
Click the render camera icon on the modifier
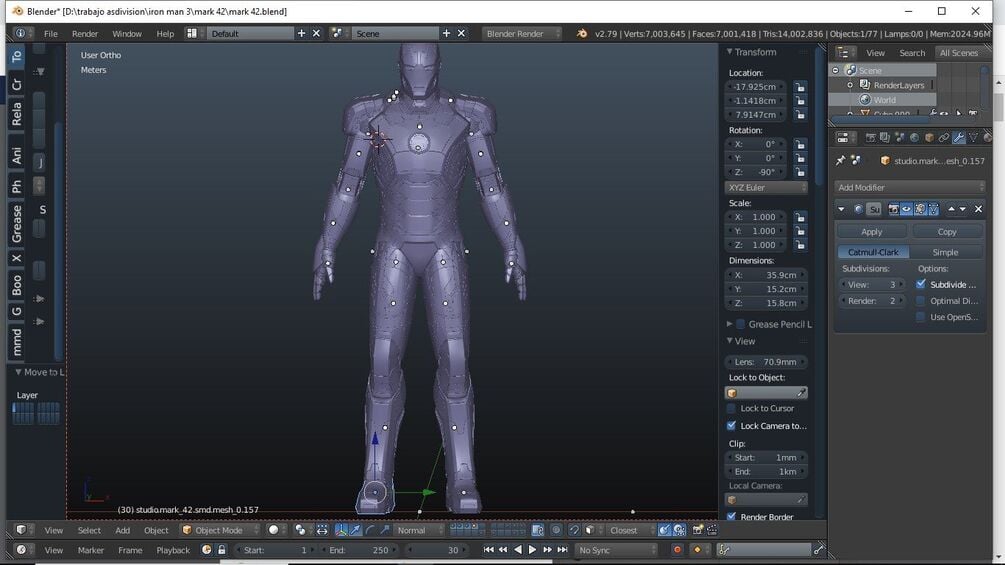click(x=891, y=209)
